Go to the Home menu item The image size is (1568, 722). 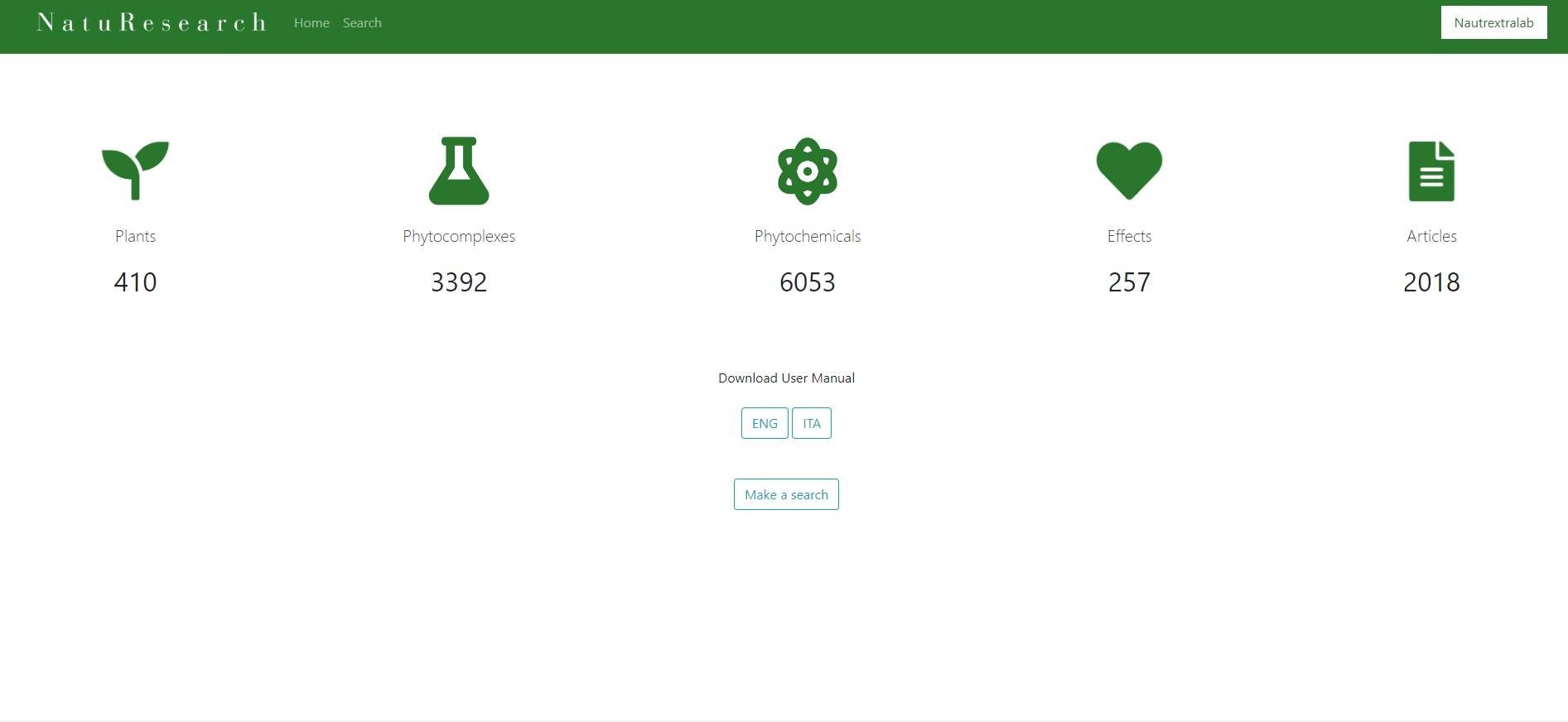311,23
